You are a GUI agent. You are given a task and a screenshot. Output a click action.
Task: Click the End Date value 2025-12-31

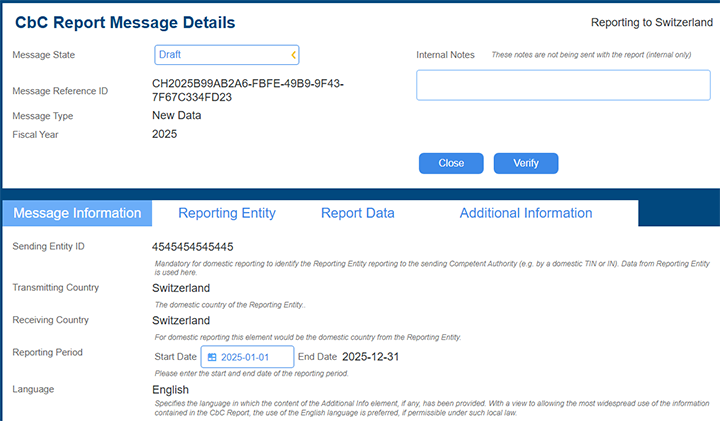pyautogui.click(x=371, y=356)
